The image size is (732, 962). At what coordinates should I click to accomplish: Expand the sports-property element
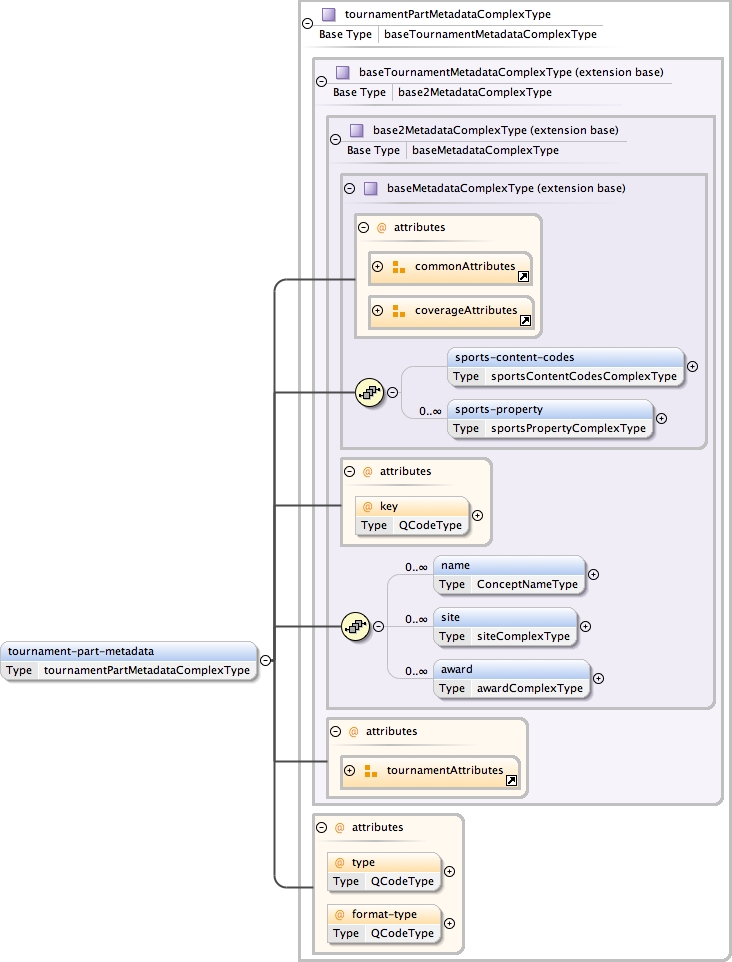[661, 419]
